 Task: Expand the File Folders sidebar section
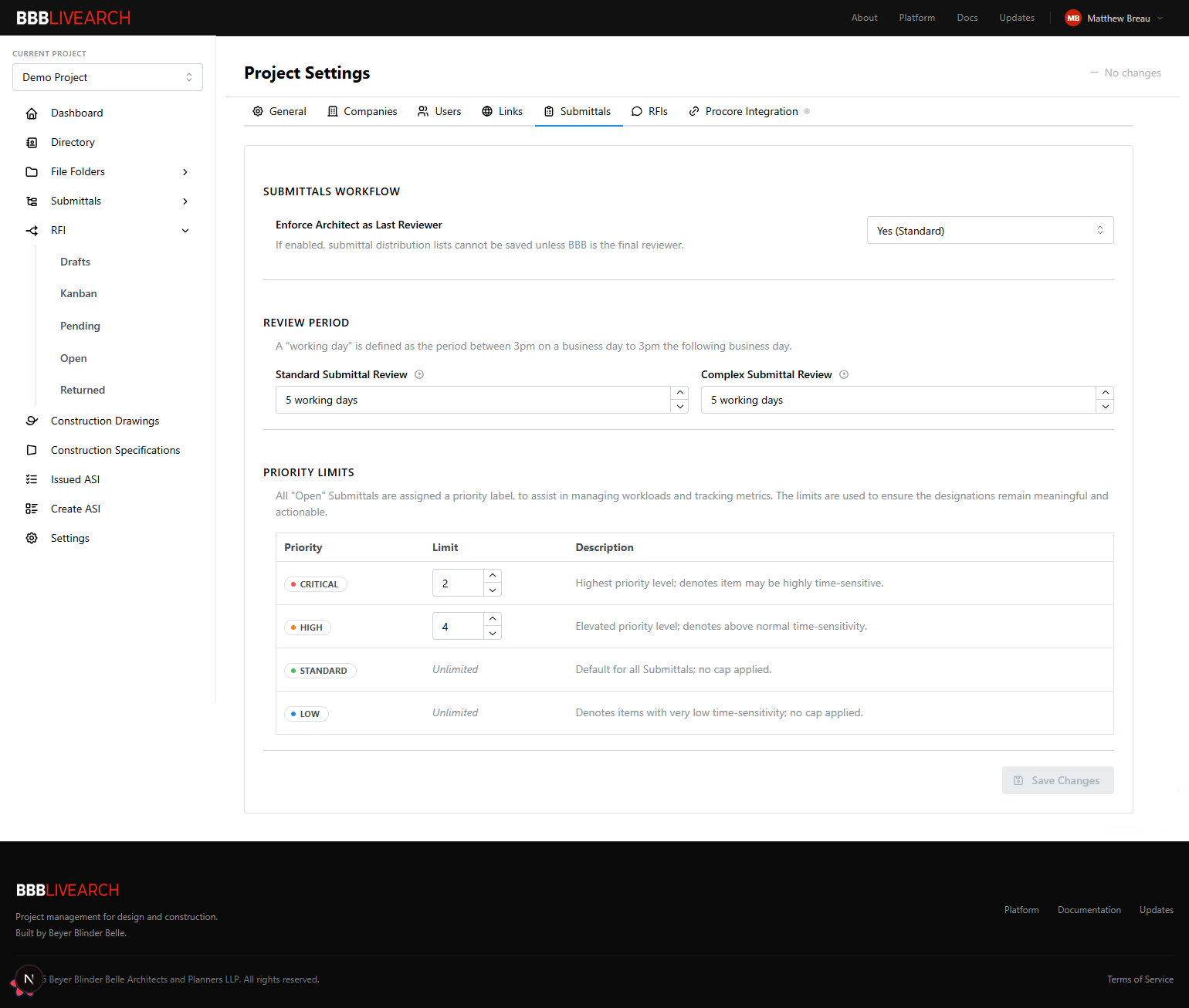pos(185,172)
